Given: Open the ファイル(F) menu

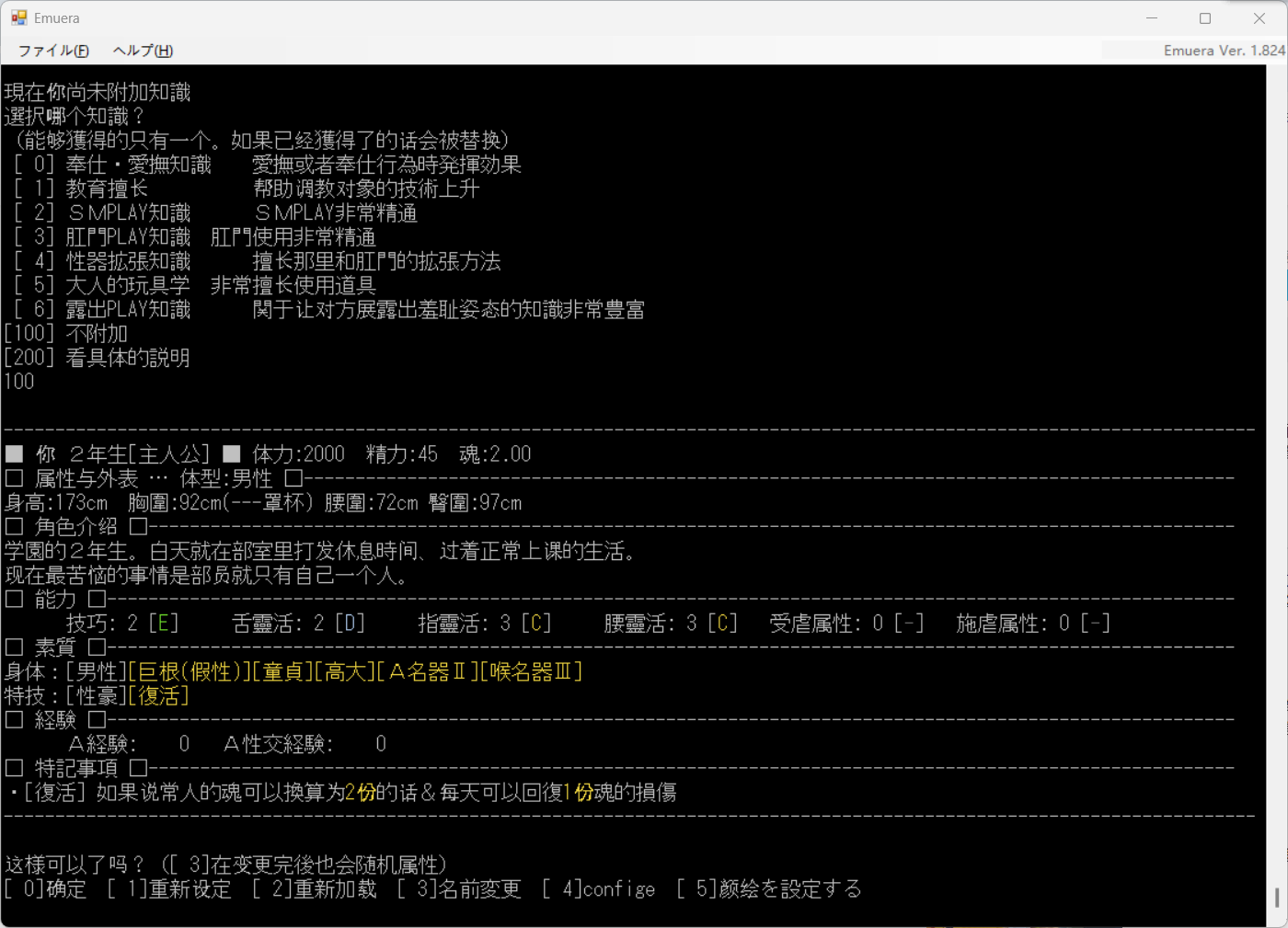Looking at the screenshot, I should (53, 51).
